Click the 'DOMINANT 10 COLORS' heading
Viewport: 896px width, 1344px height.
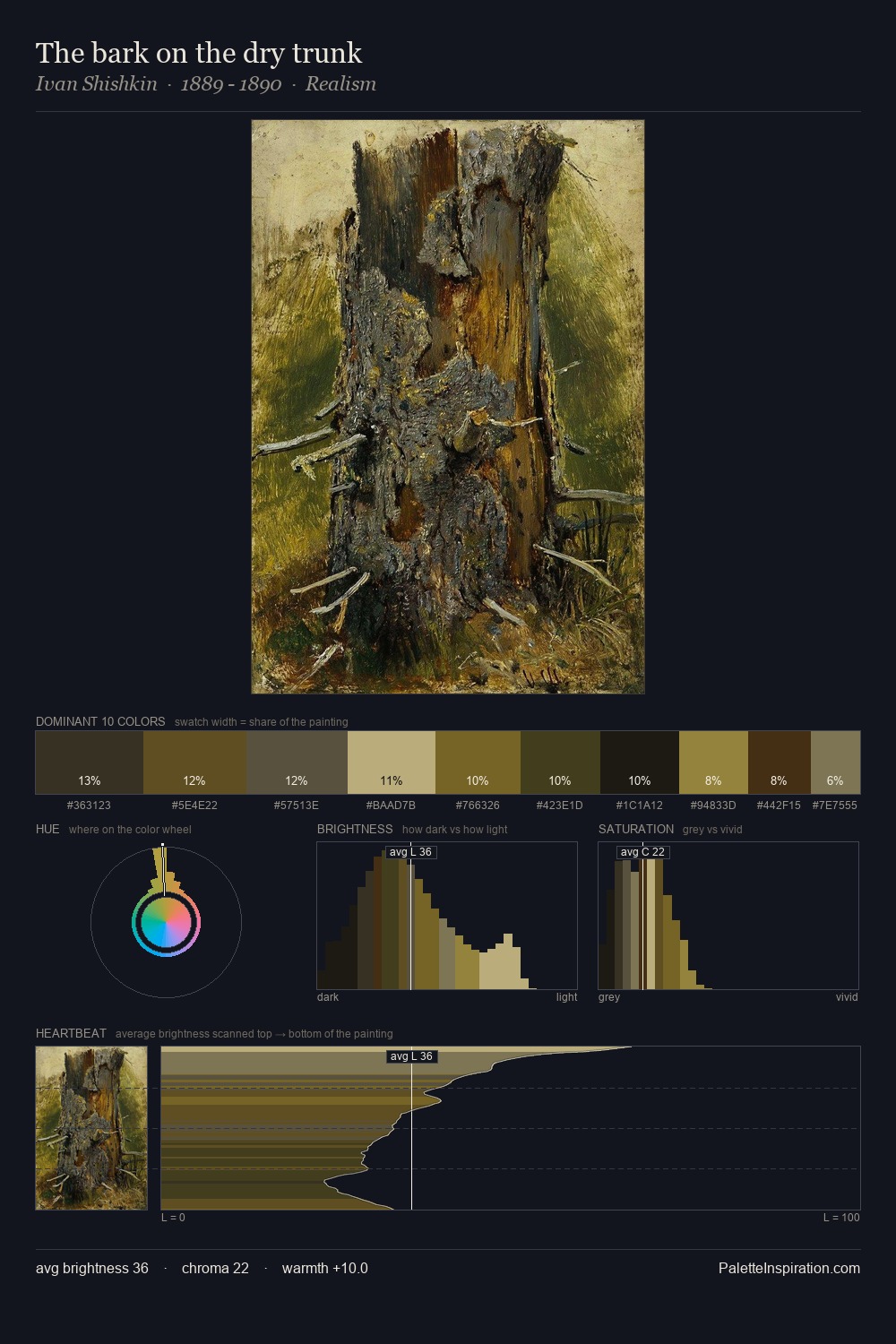coord(100,721)
